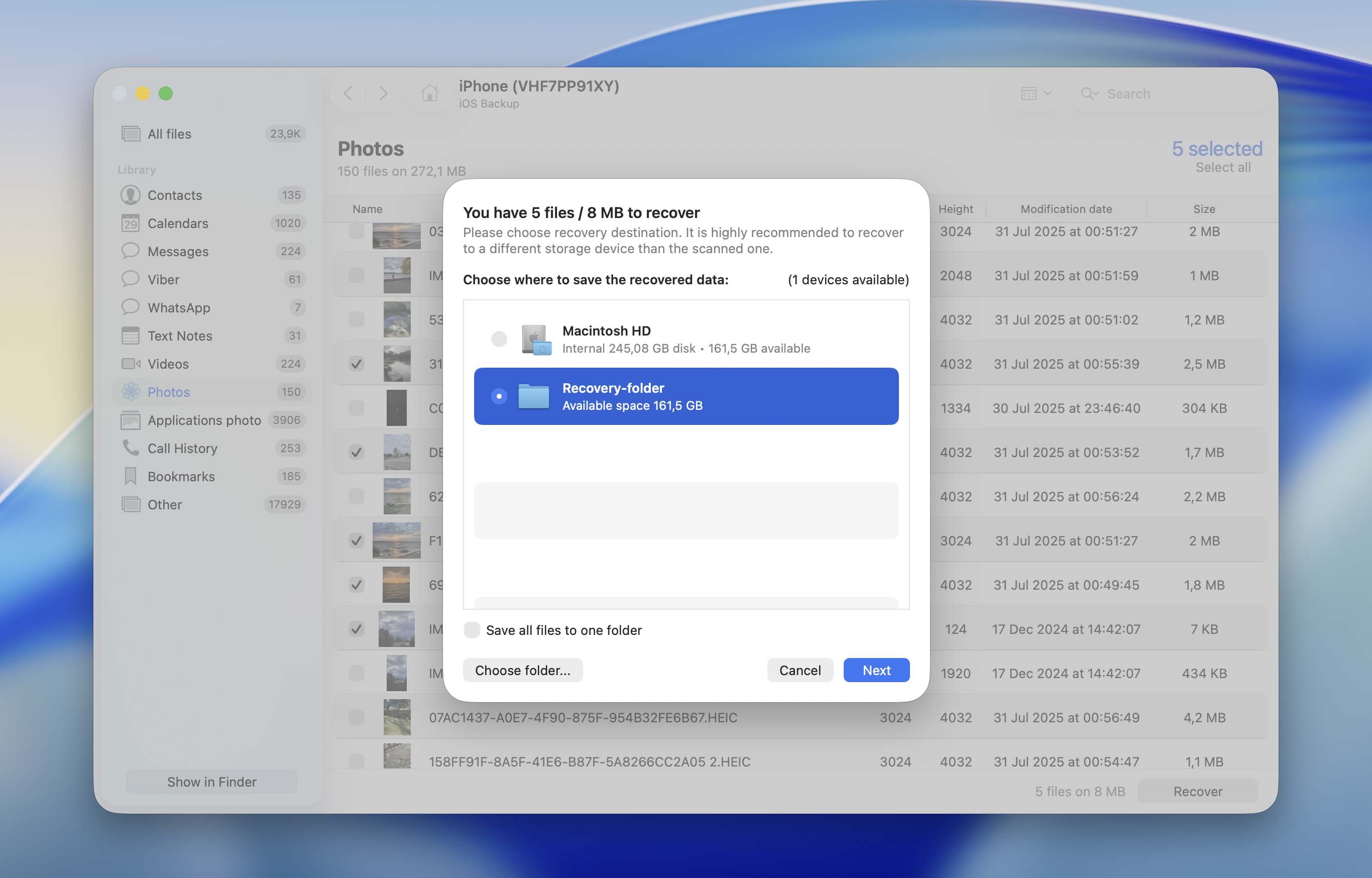
Task: Go forward with the right arrow
Action: [x=383, y=93]
